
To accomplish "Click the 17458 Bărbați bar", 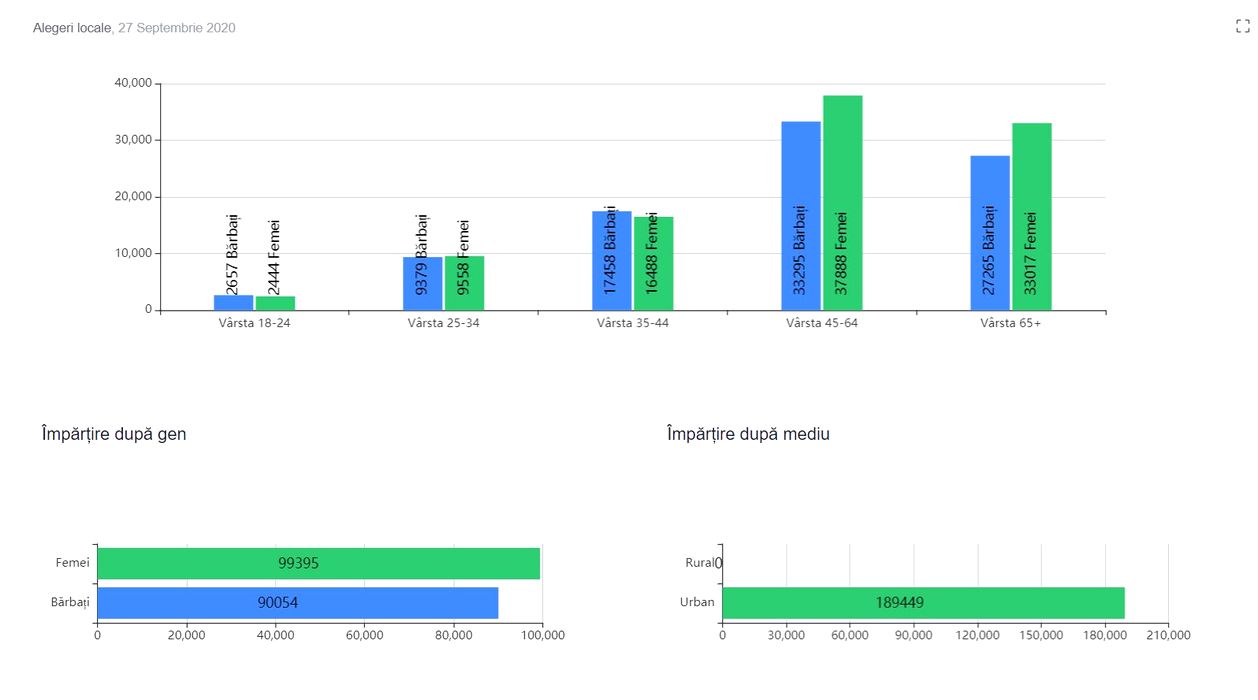I will point(611,260).
